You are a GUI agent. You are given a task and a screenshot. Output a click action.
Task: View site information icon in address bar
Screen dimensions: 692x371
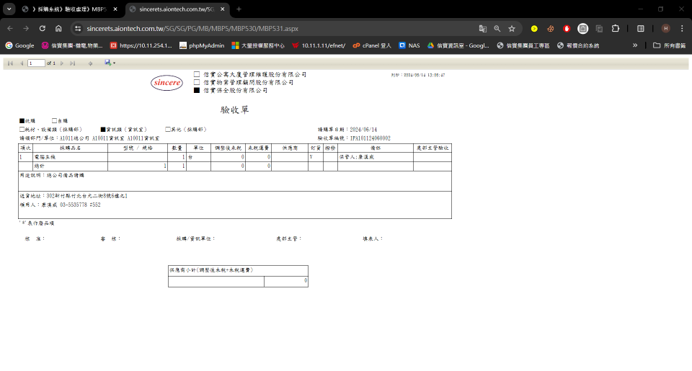pos(78,28)
